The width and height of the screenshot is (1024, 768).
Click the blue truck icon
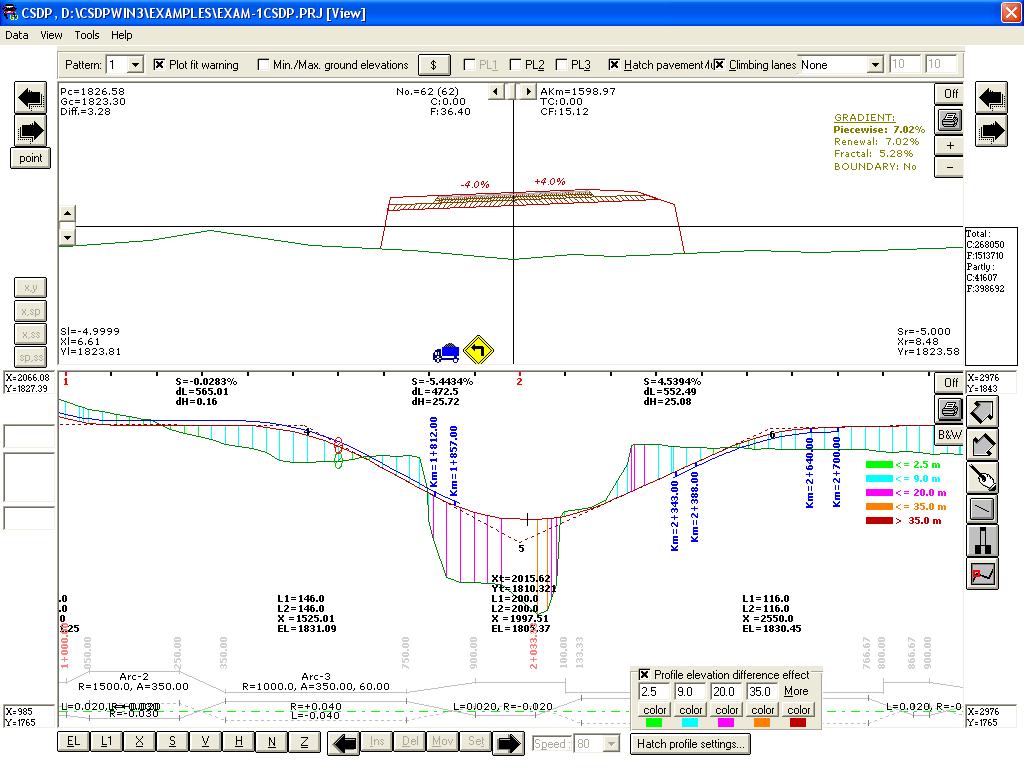click(x=446, y=353)
